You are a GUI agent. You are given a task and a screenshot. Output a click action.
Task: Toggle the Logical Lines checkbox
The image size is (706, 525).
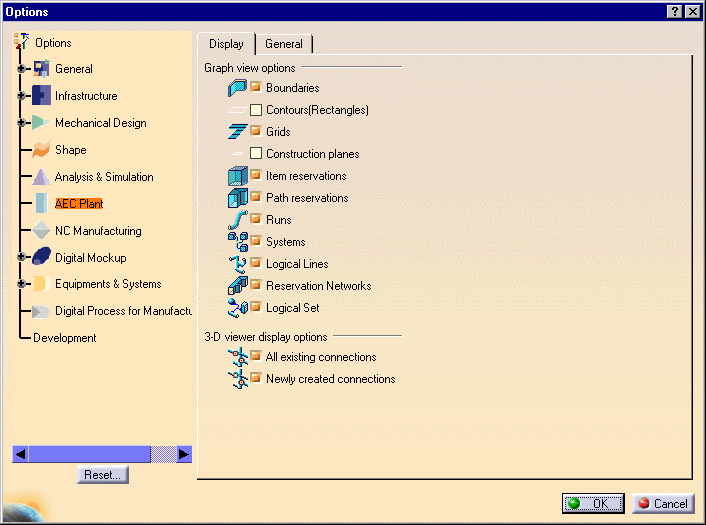(256, 264)
